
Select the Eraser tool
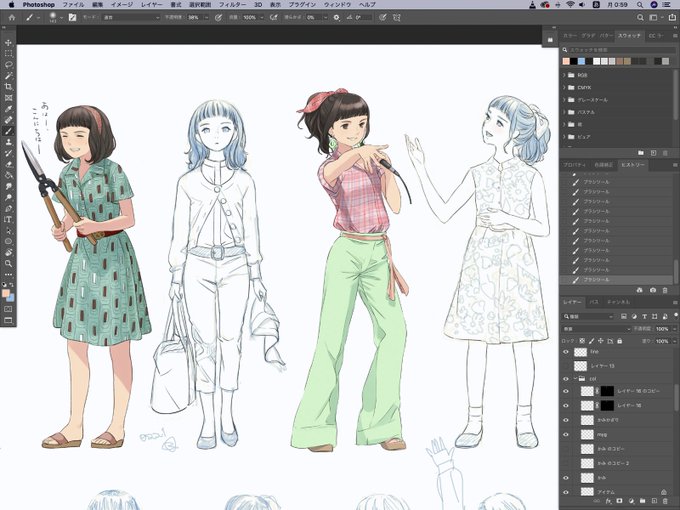8,164
